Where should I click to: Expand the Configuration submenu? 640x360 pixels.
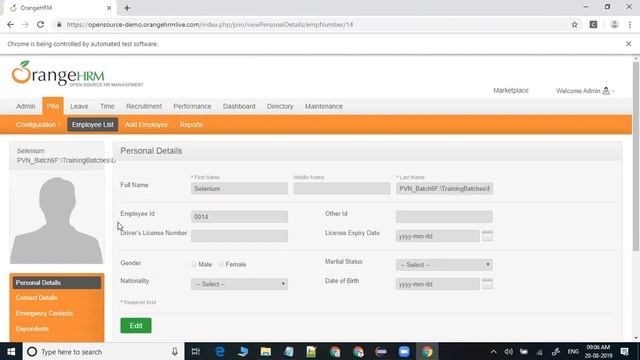(x=38, y=124)
